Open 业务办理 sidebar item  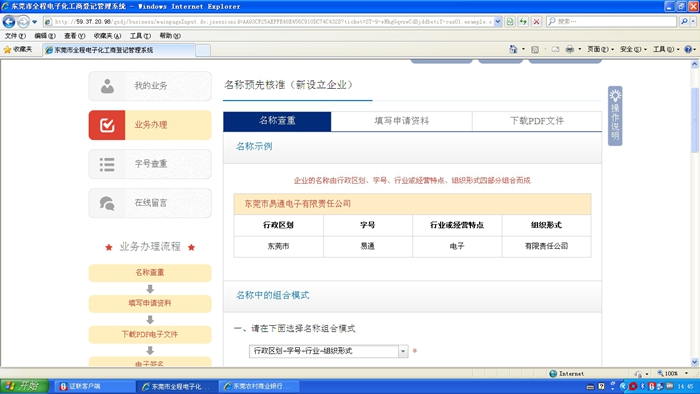pos(150,125)
